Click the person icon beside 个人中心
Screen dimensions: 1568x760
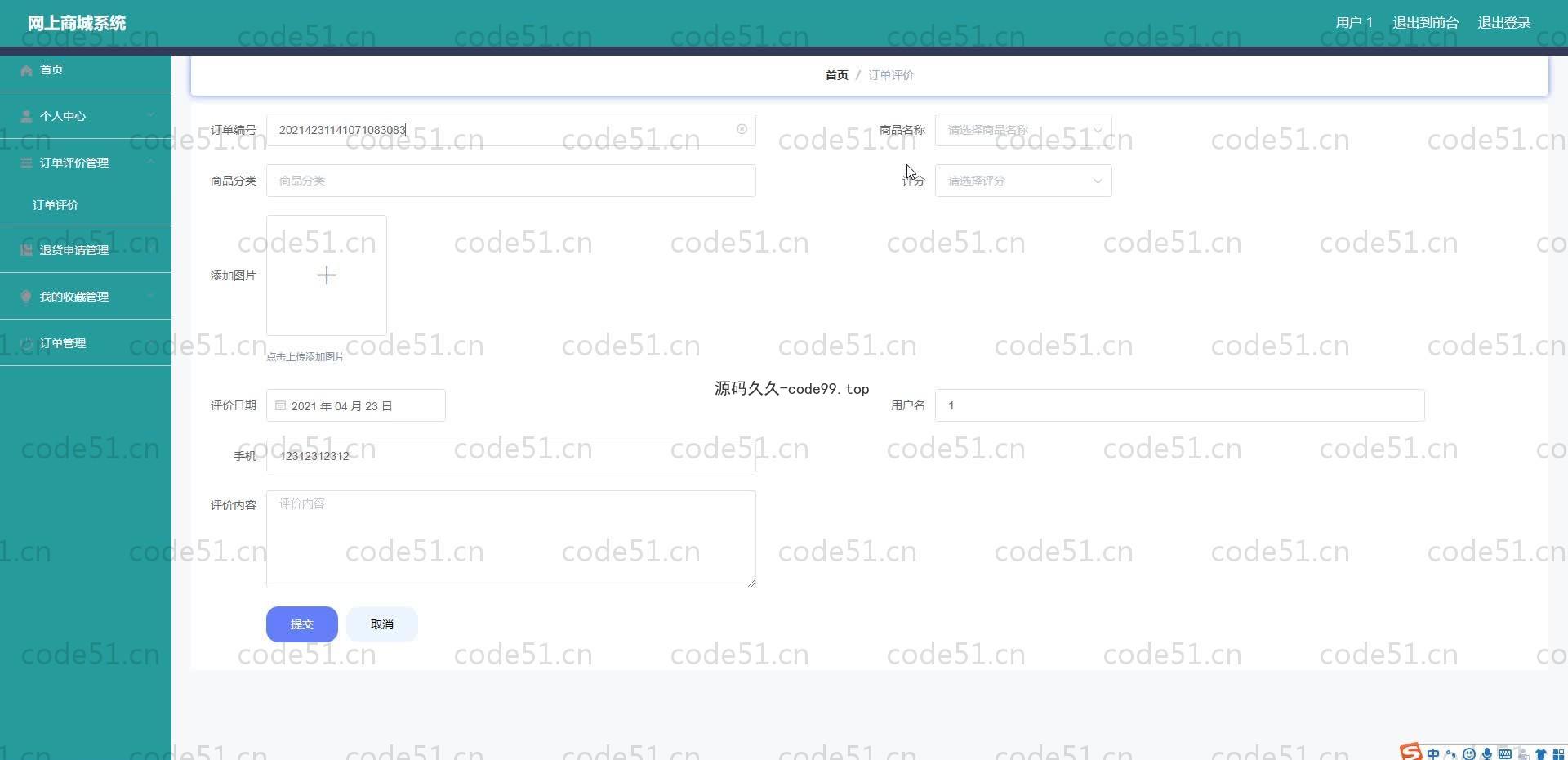click(x=26, y=116)
